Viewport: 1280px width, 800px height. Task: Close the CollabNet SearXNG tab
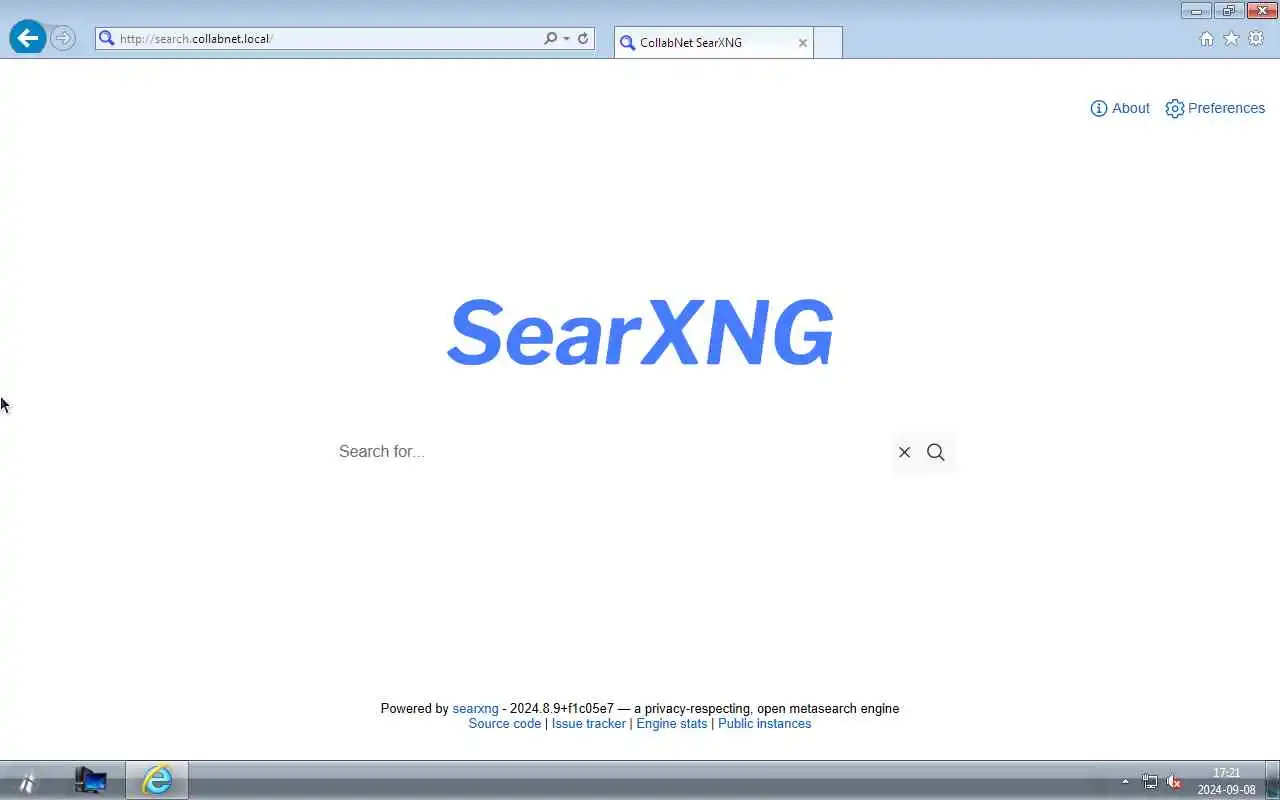pos(802,43)
